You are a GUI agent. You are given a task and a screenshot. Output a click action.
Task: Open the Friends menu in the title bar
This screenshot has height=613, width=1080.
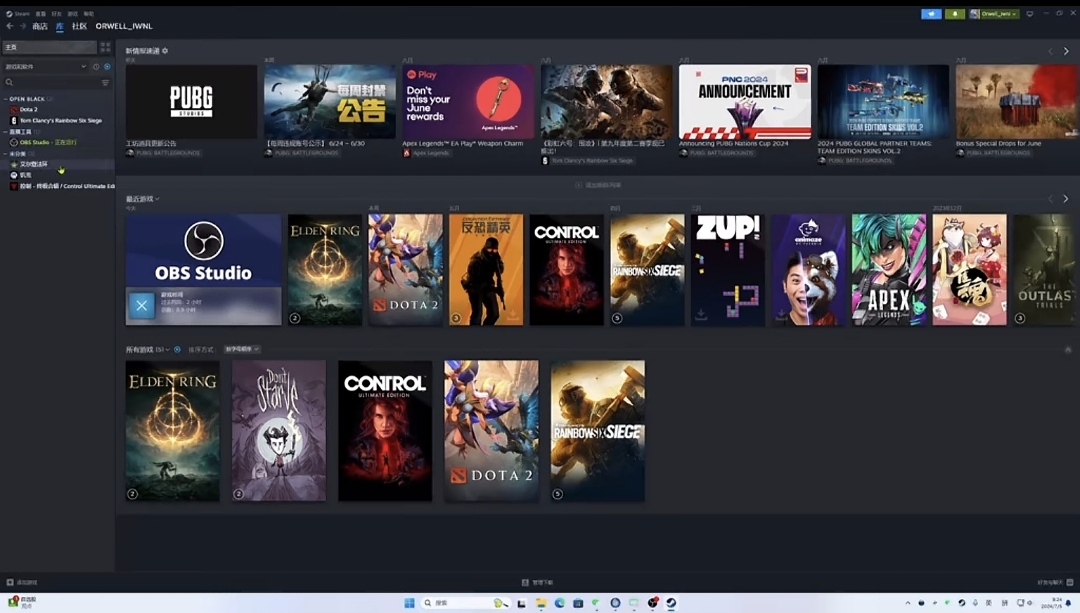56,14
